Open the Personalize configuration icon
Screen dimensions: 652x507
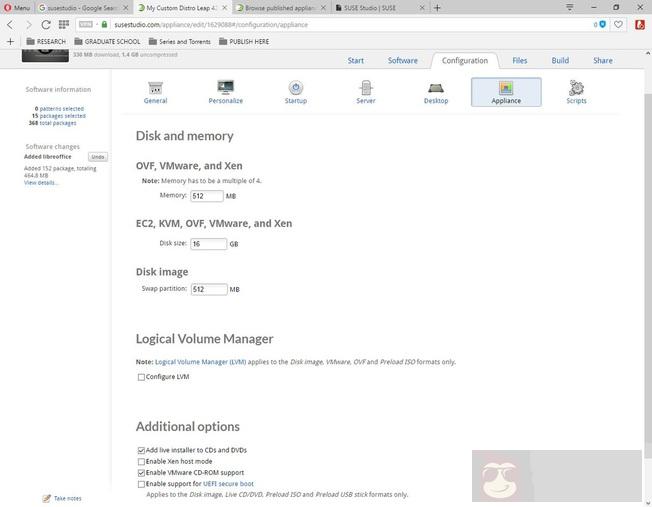[225, 92]
